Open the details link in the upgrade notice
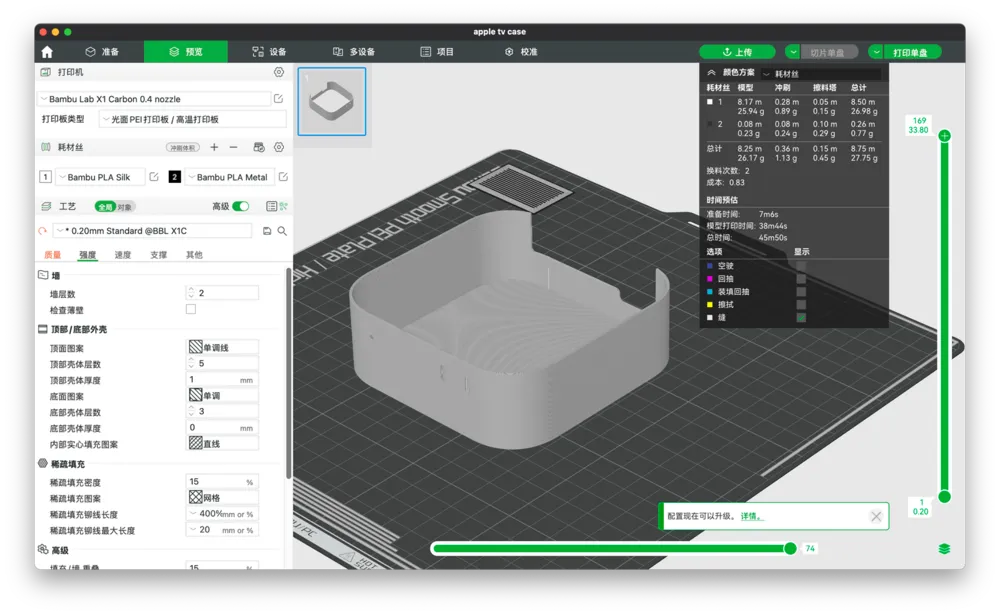 751,516
